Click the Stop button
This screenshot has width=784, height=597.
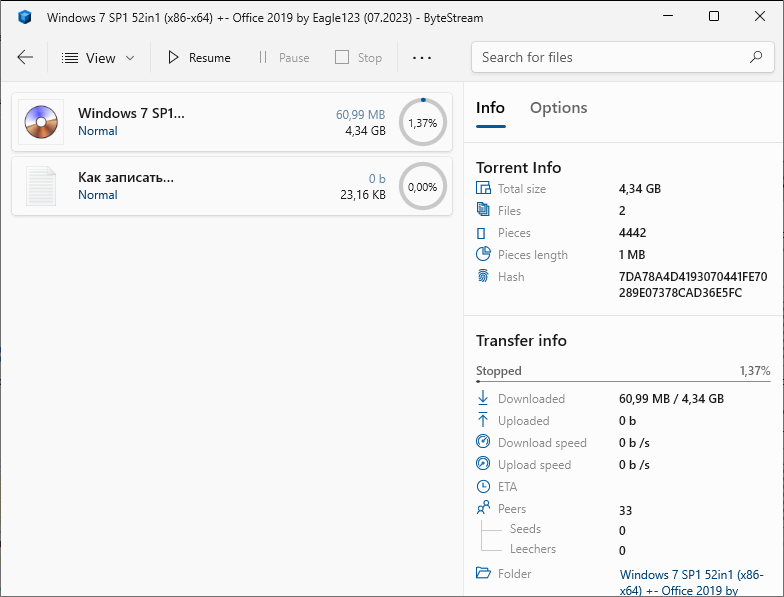point(358,58)
